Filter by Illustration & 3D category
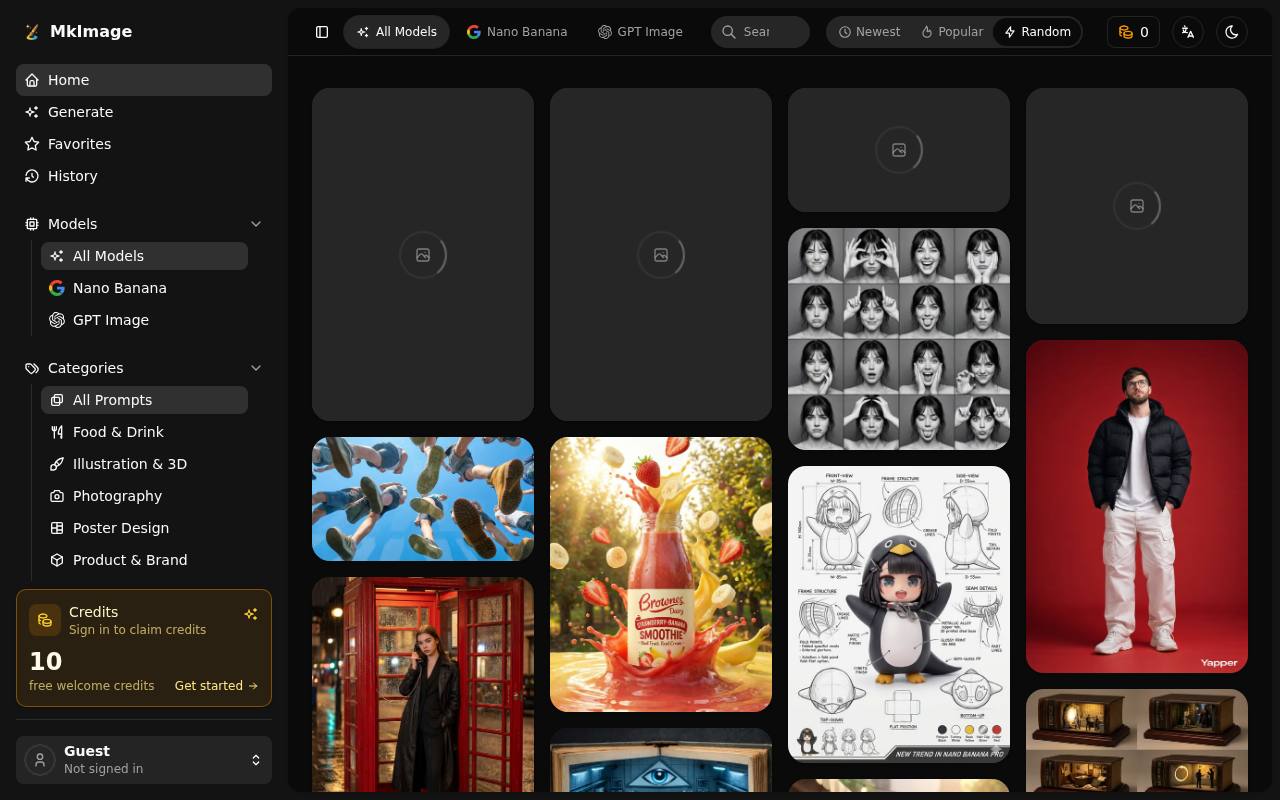 (144, 464)
